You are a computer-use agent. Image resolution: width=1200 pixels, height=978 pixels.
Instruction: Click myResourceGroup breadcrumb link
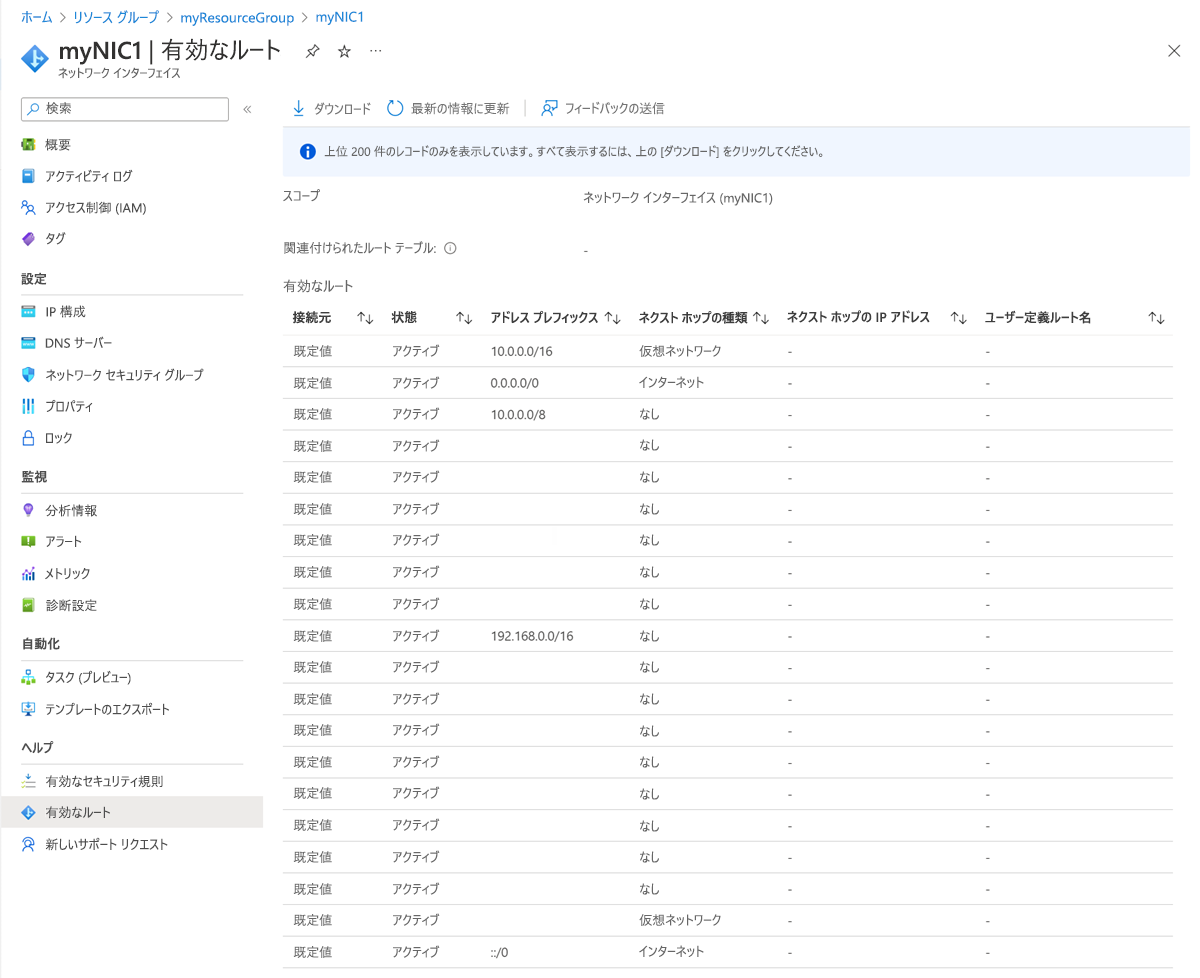237,17
